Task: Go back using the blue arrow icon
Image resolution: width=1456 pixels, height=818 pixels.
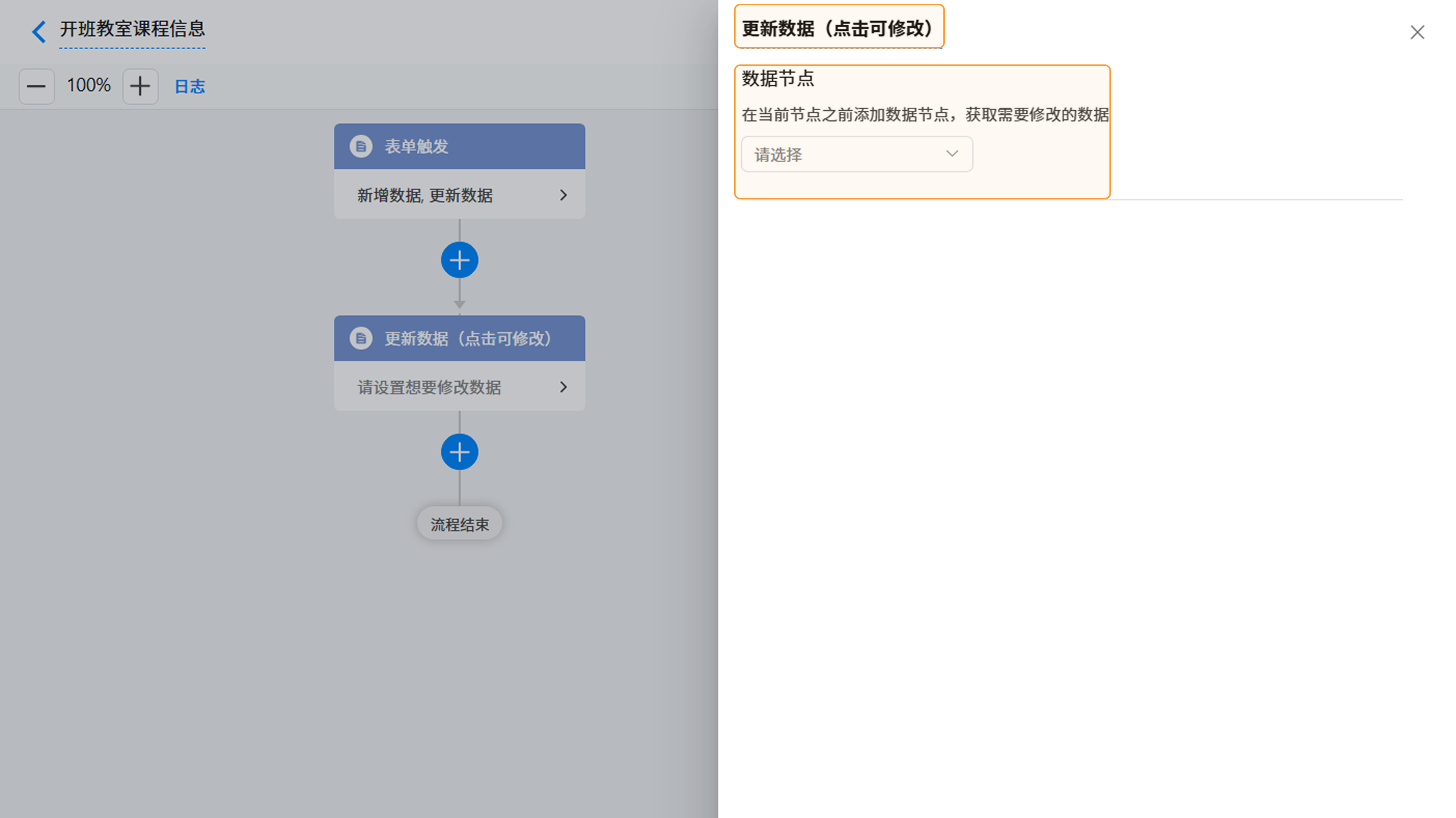Action: click(38, 31)
